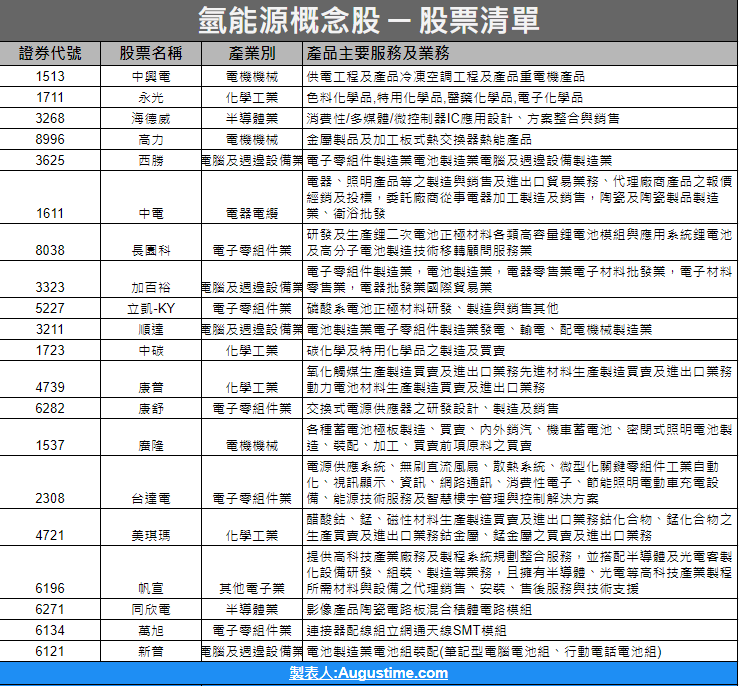Select stock name 中興電
The image size is (739, 686).
pyautogui.click(x=151, y=76)
